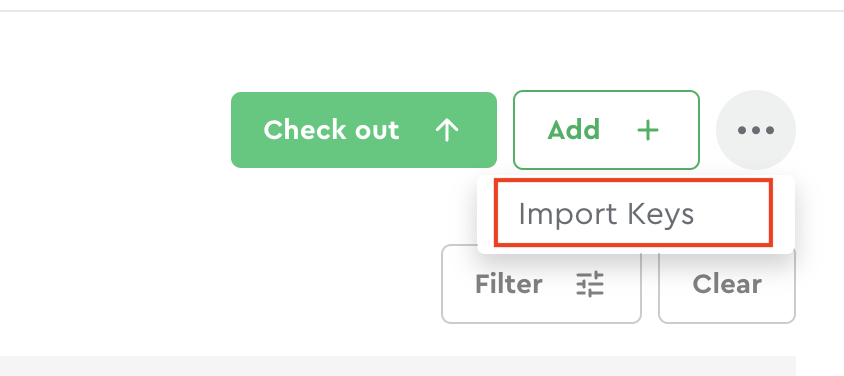Screen dimensions: 844x376
Task: Collapse the menu via the ellipsis button
Action: point(756,130)
